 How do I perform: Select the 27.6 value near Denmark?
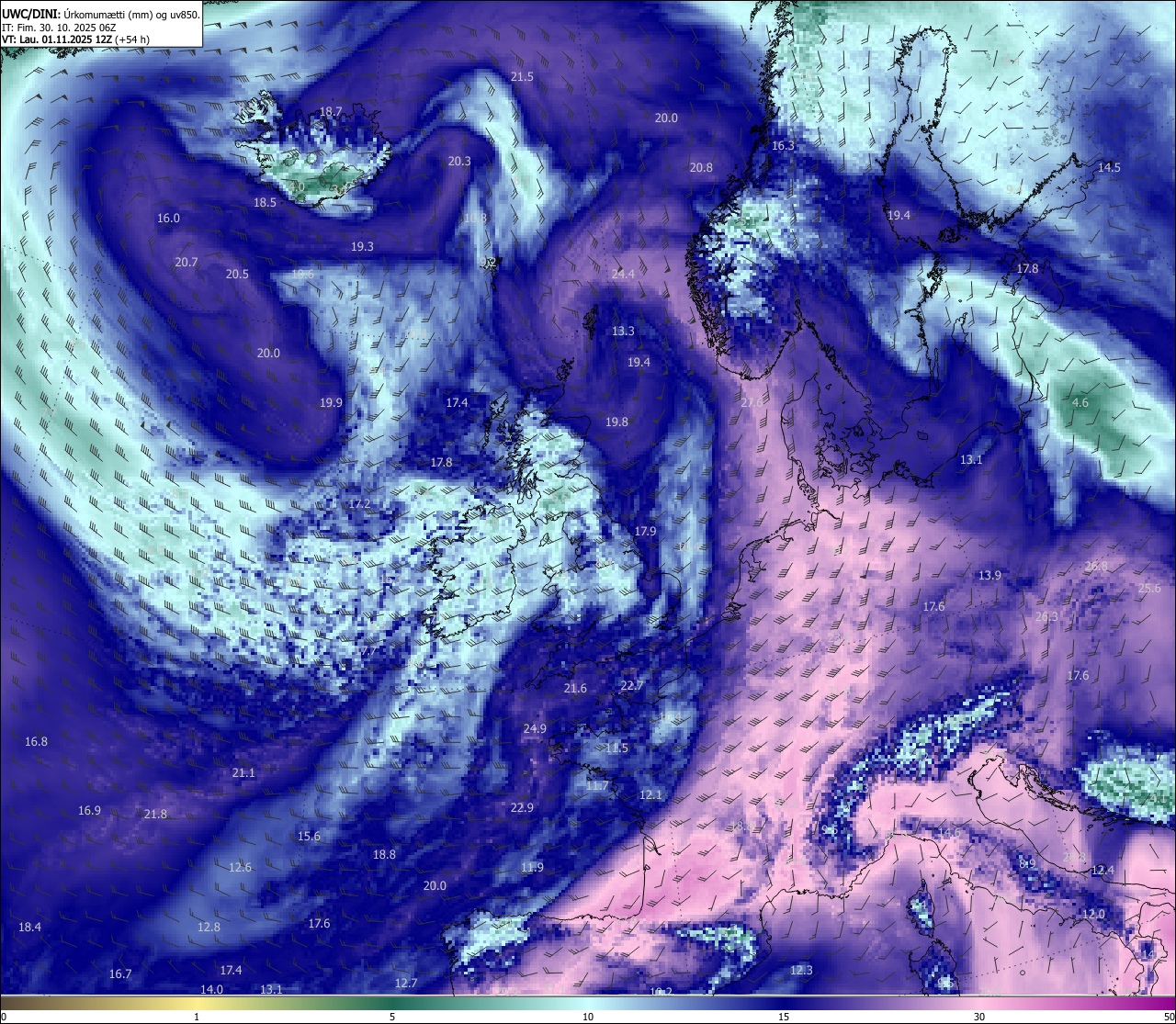[752, 403]
